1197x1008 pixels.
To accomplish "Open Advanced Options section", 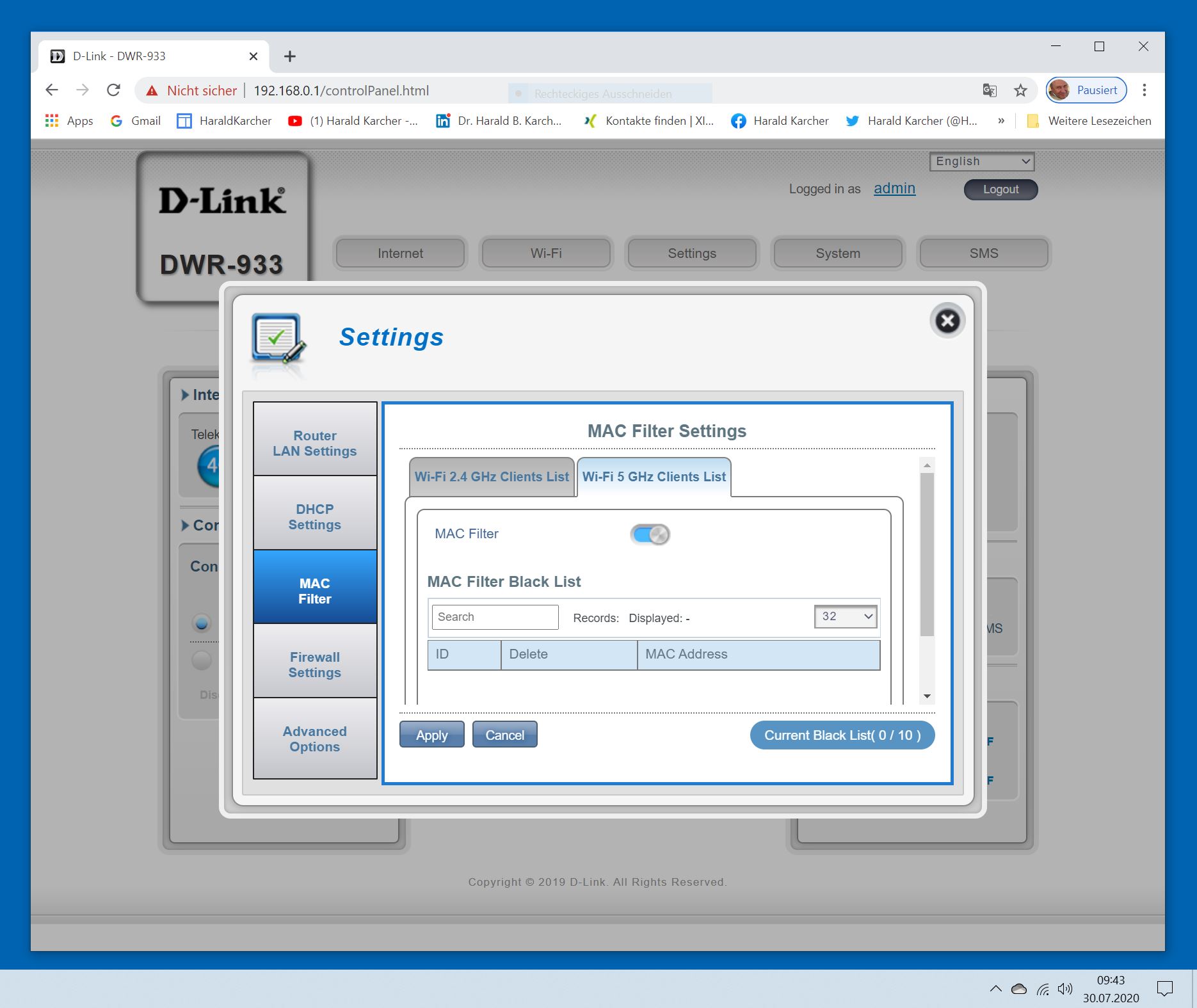I will pyautogui.click(x=315, y=739).
